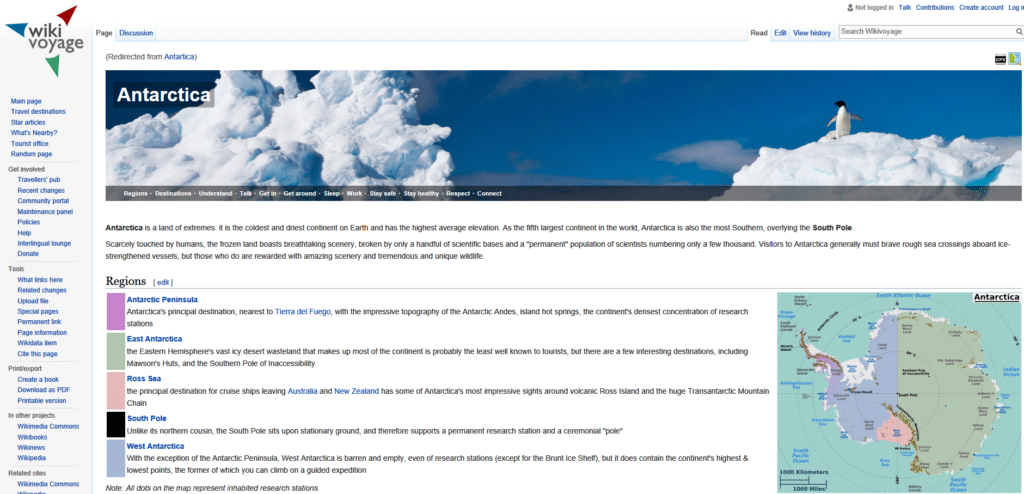This screenshot has width=1024, height=494.
Task: Jump to Work in the banner menu
Action: coord(355,193)
